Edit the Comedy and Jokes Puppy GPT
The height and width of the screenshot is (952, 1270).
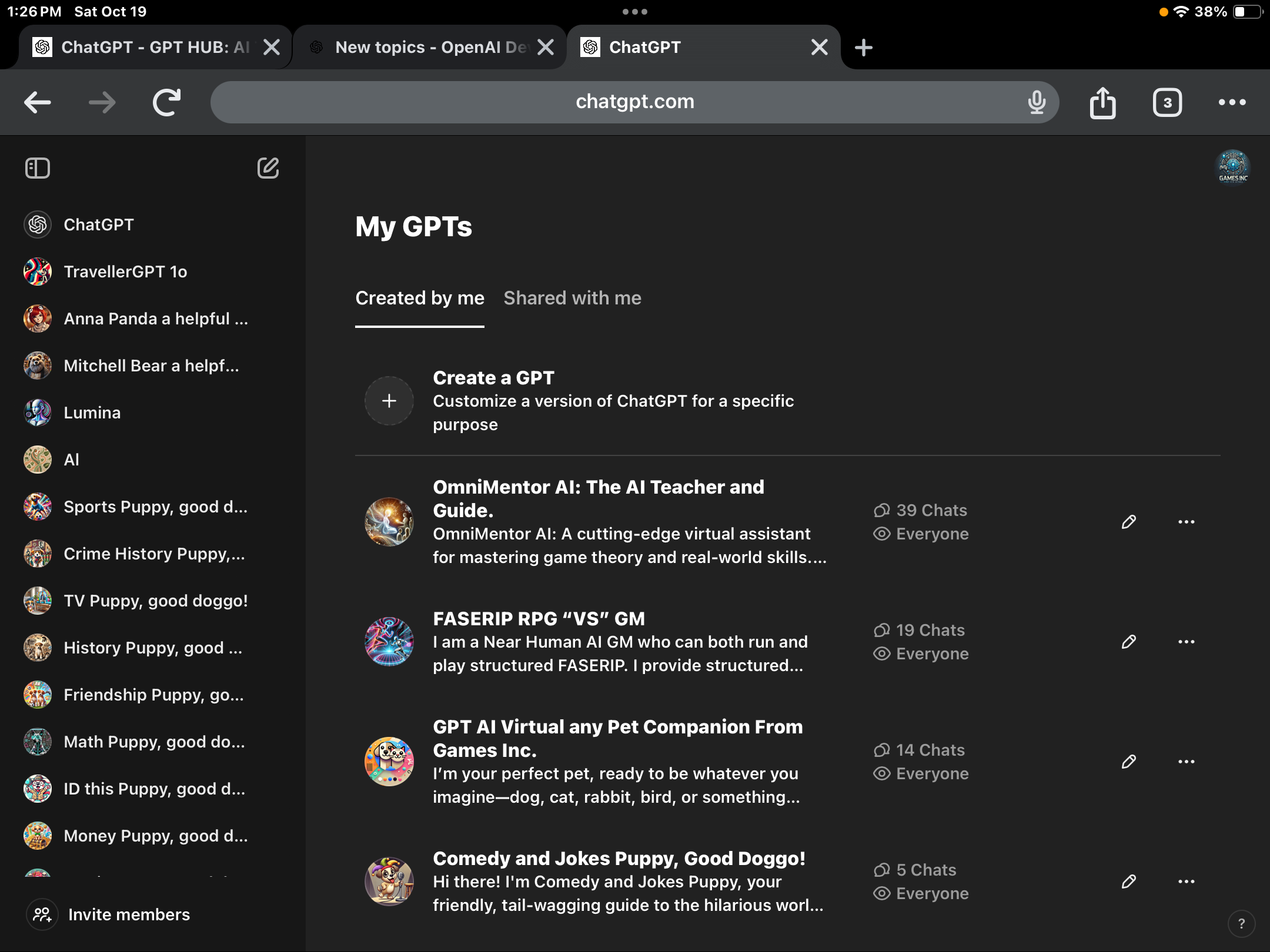[x=1128, y=881]
